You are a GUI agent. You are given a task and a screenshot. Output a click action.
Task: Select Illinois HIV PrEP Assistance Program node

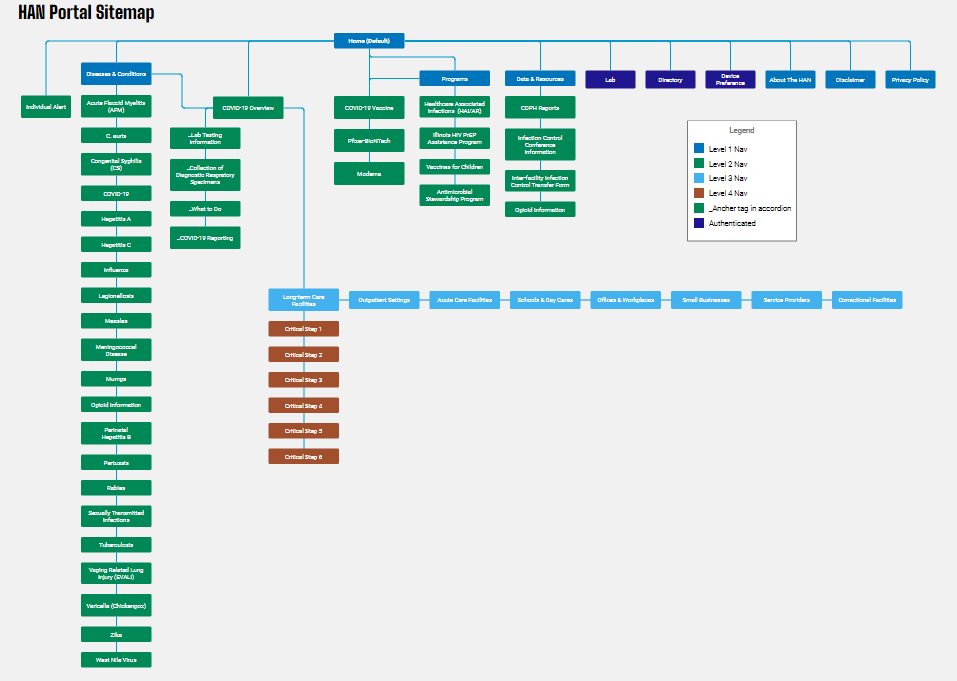click(455, 139)
